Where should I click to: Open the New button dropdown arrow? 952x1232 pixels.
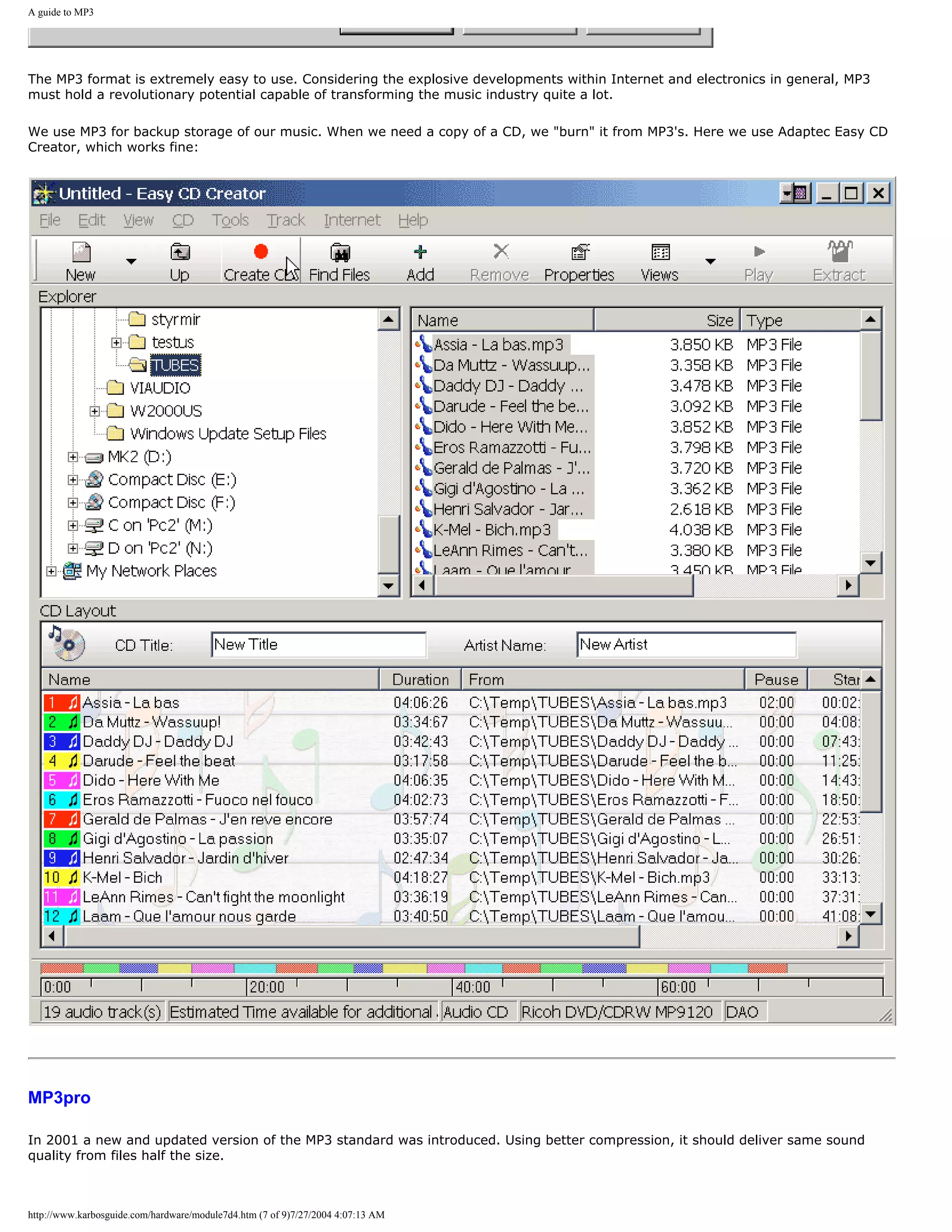pos(131,261)
